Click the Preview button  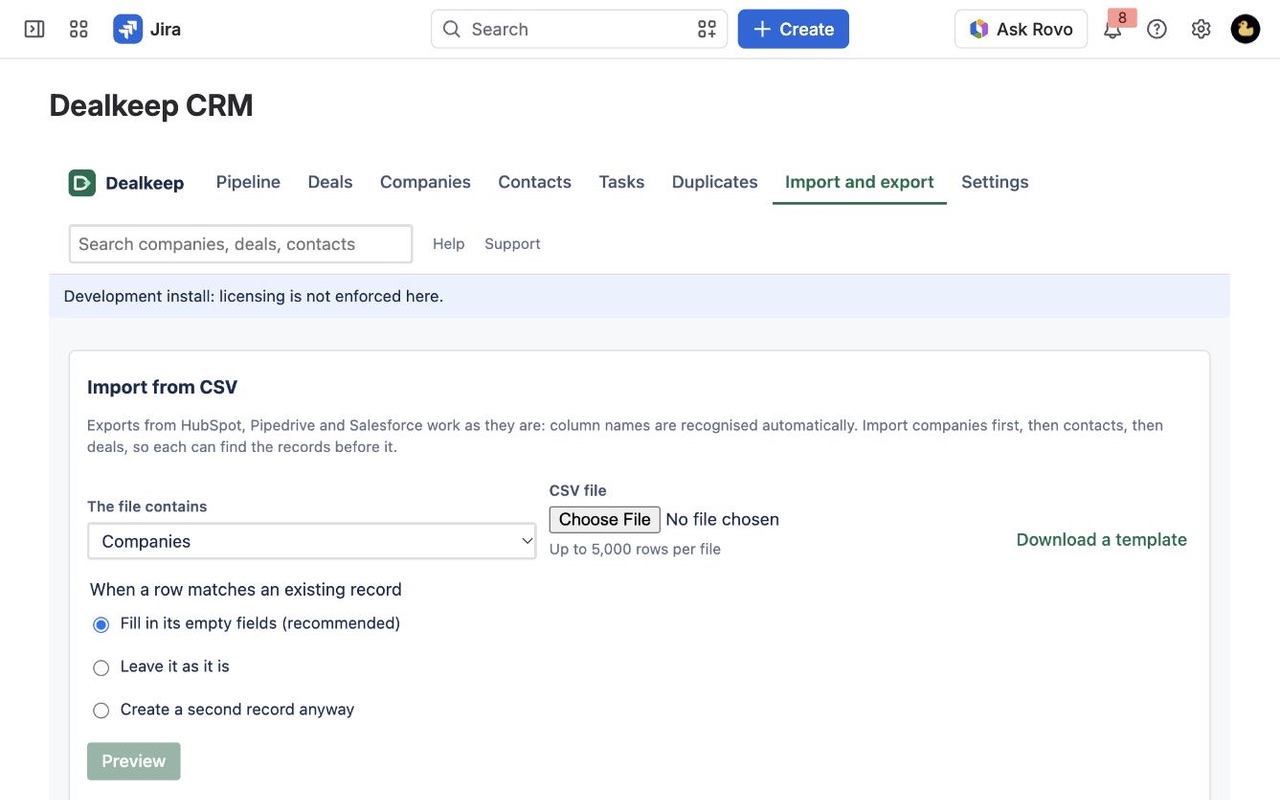(134, 761)
